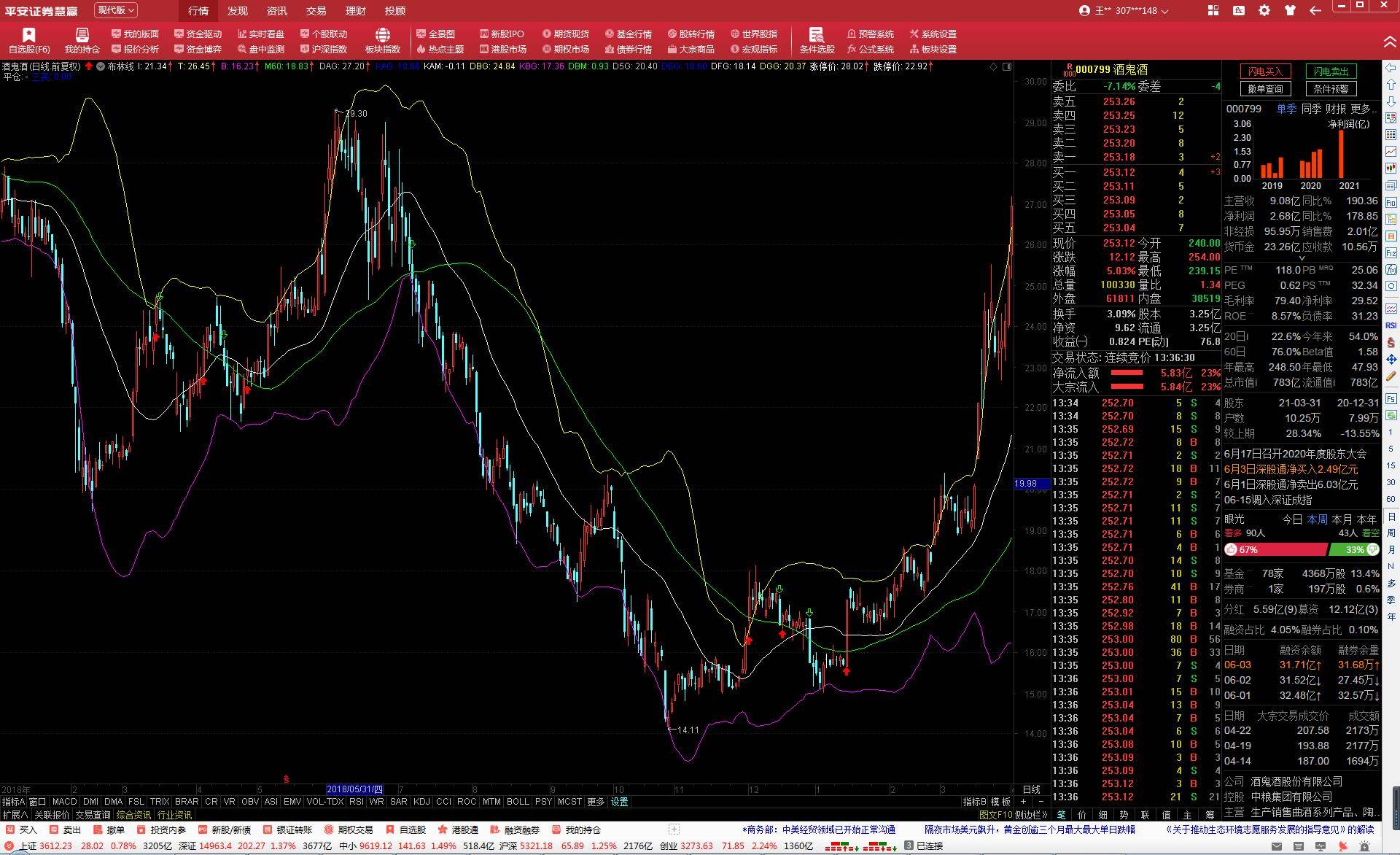Click the up arrow icon in right sidebar
The width and height of the screenshot is (1400, 855).
click(1391, 85)
